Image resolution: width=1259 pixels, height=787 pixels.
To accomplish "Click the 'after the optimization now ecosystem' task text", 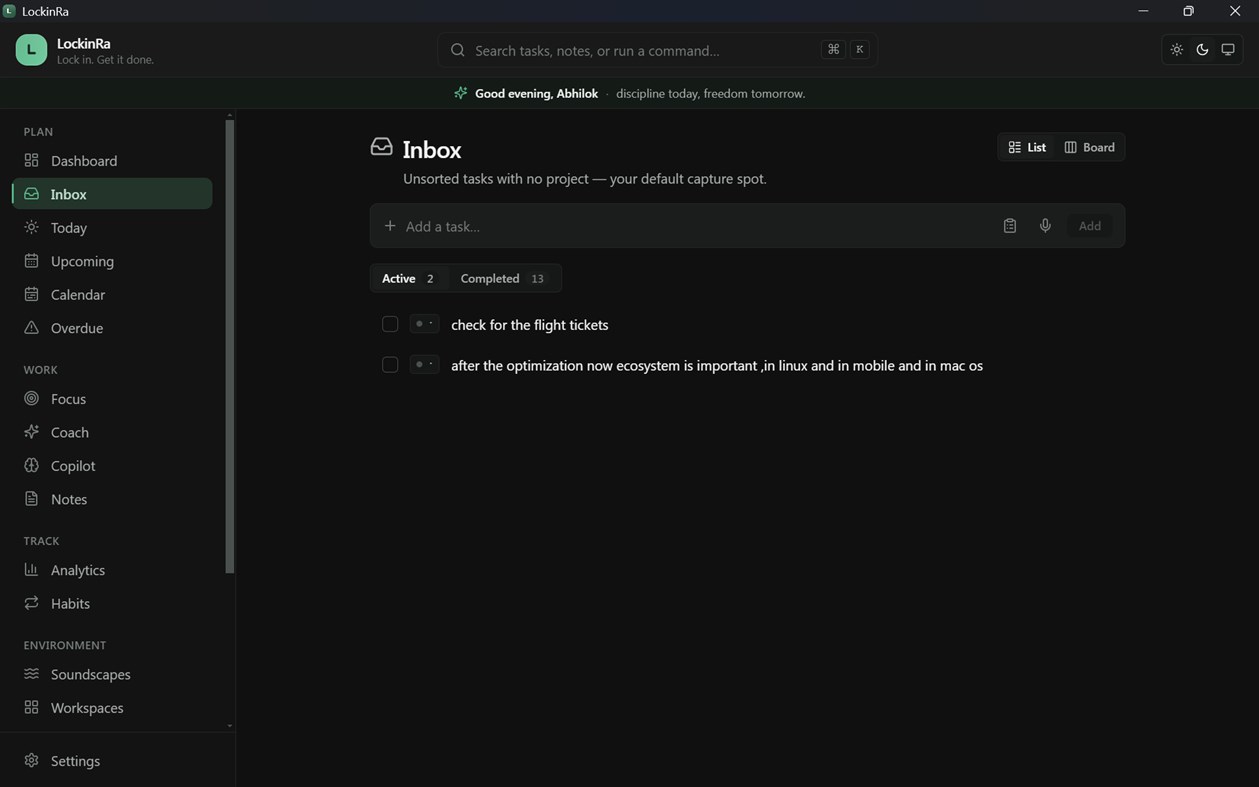I will 717,366.
